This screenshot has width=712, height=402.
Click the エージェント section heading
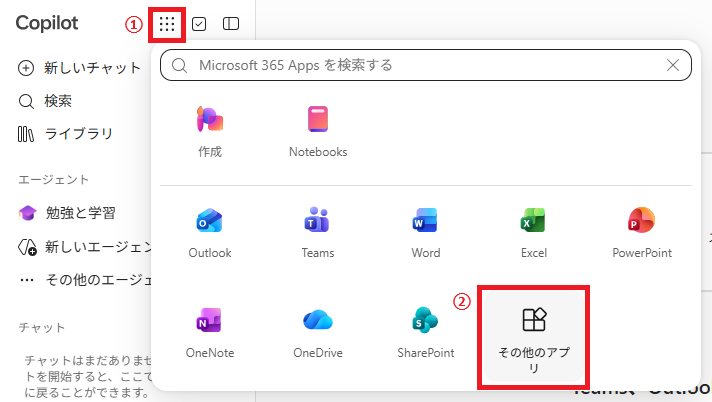pyautogui.click(x=54, y=179)
